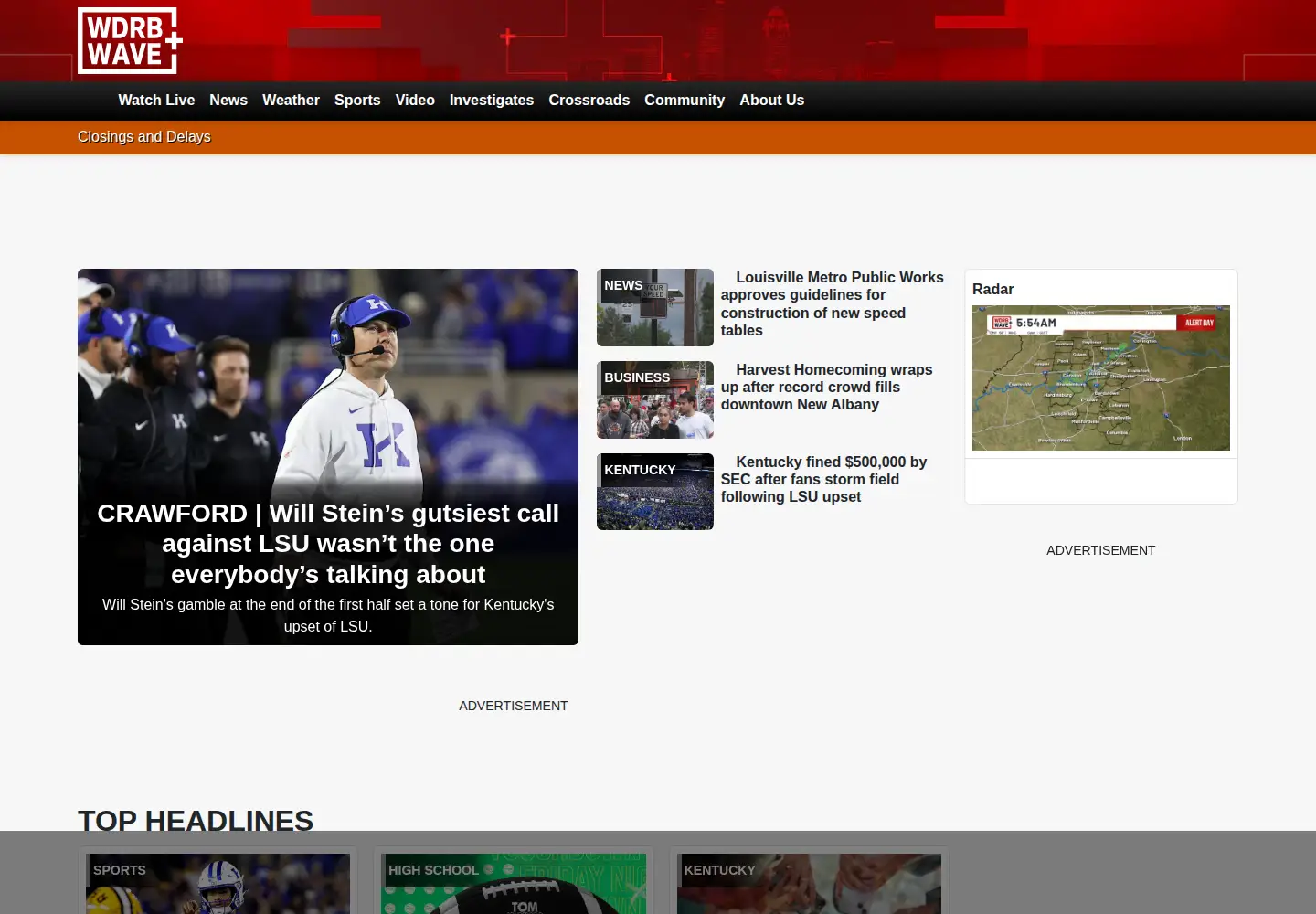Click the BUSINESS category label

coord(637,377)
